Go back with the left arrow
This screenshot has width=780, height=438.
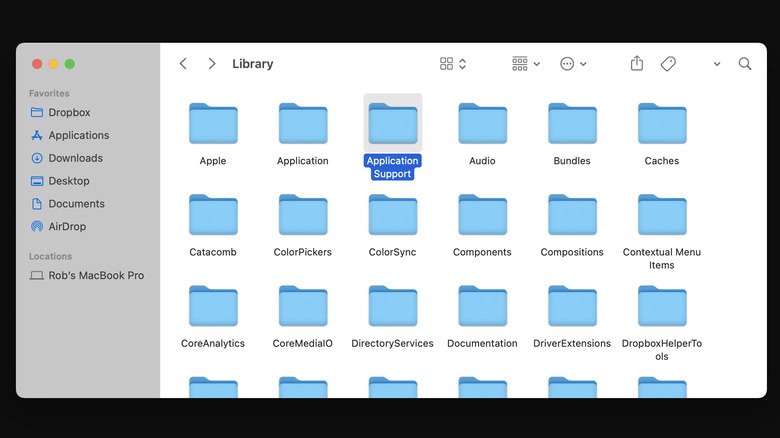[183, 63]
